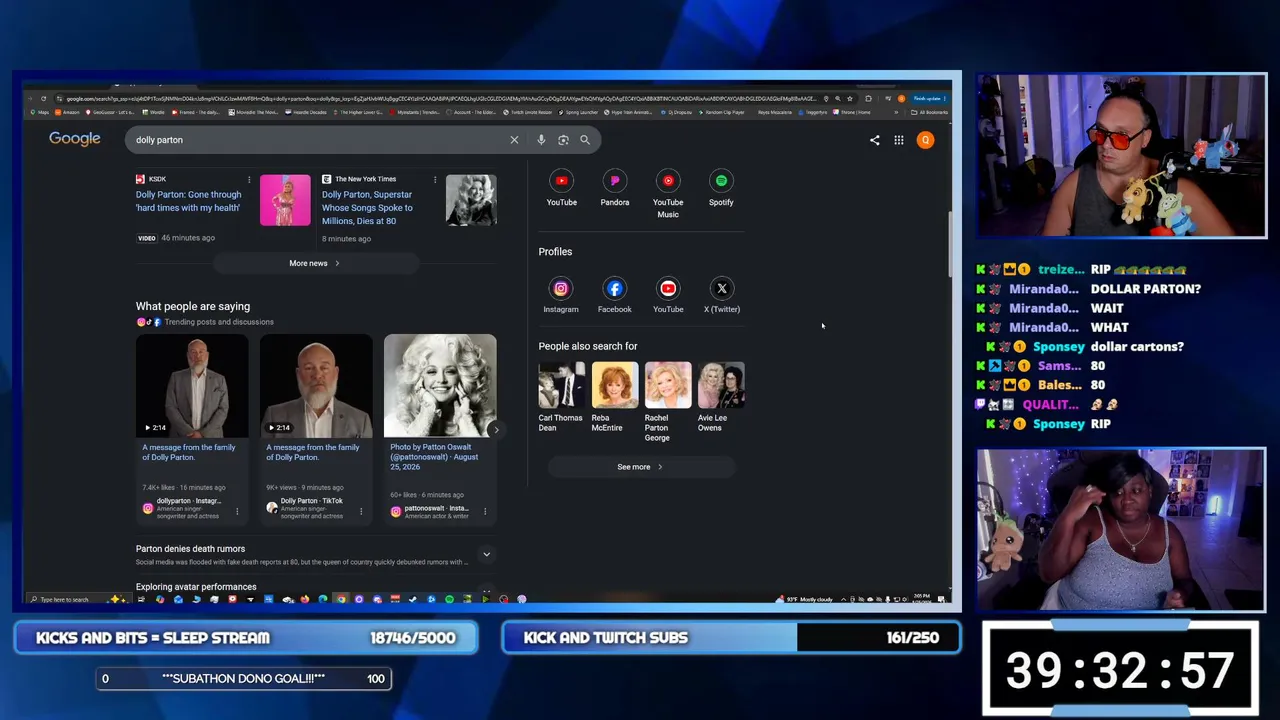Viewport: 1280px width, 720px height.
Task: Click the black-and-white New York Times thumbnail
Action: coord(471,200)
